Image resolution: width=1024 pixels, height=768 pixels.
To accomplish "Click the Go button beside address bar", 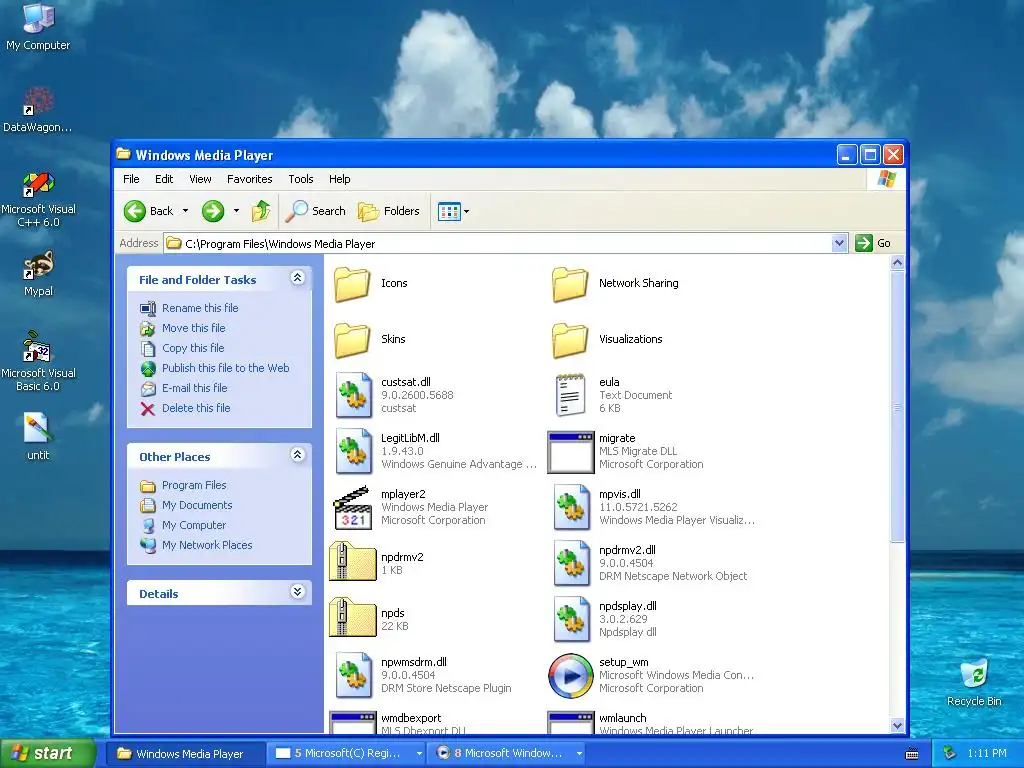I will 873,243.
